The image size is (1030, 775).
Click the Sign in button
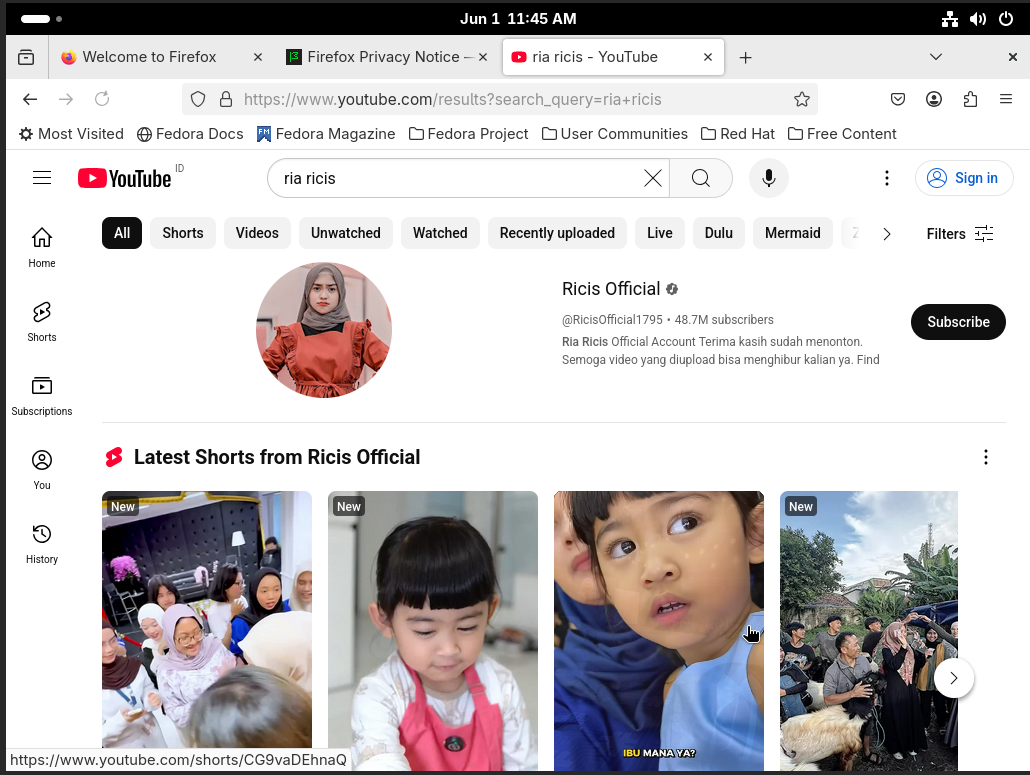coord(964,178)
